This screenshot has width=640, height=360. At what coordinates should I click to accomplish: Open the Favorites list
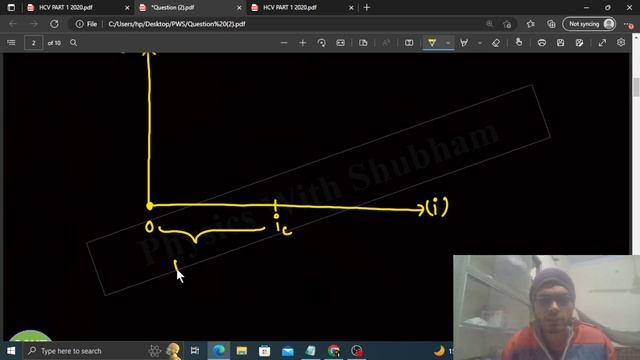coord(530,24)
